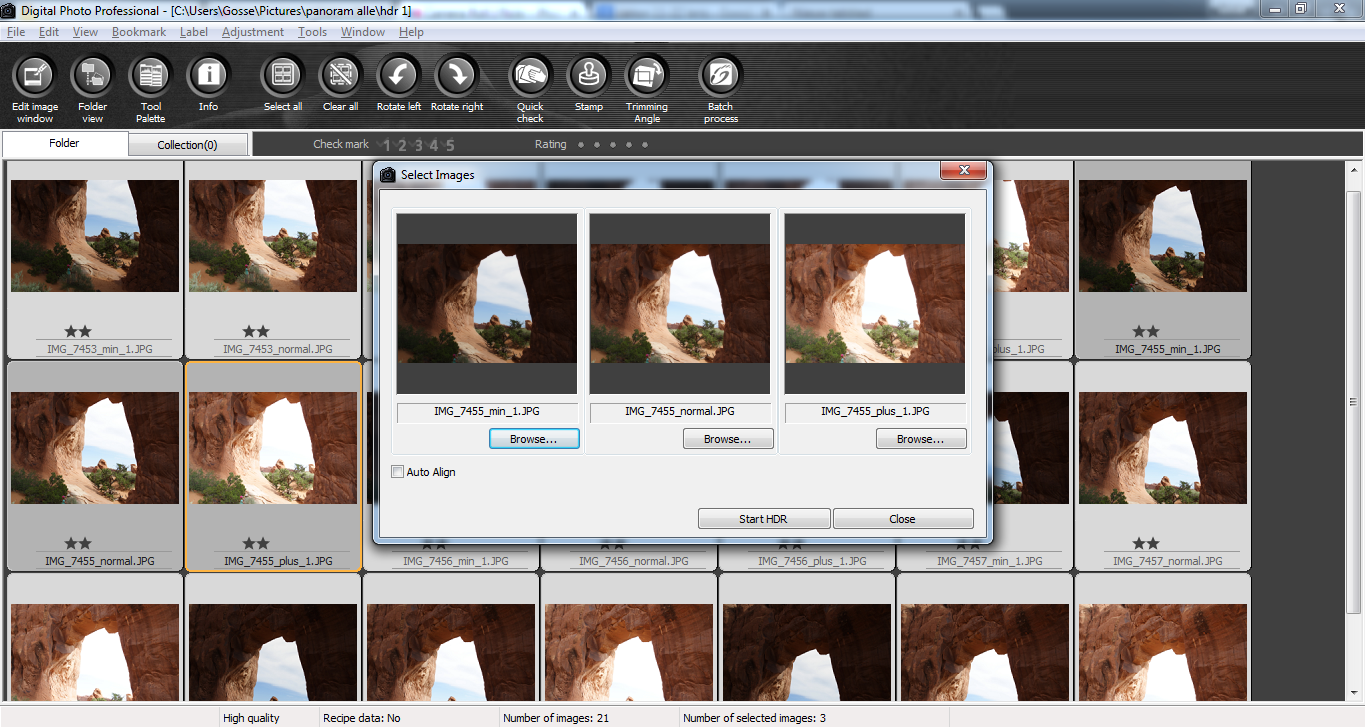Screen dimensions: 1365x728
Task: Click the fifth Rating dot
Action: (645, 145)
